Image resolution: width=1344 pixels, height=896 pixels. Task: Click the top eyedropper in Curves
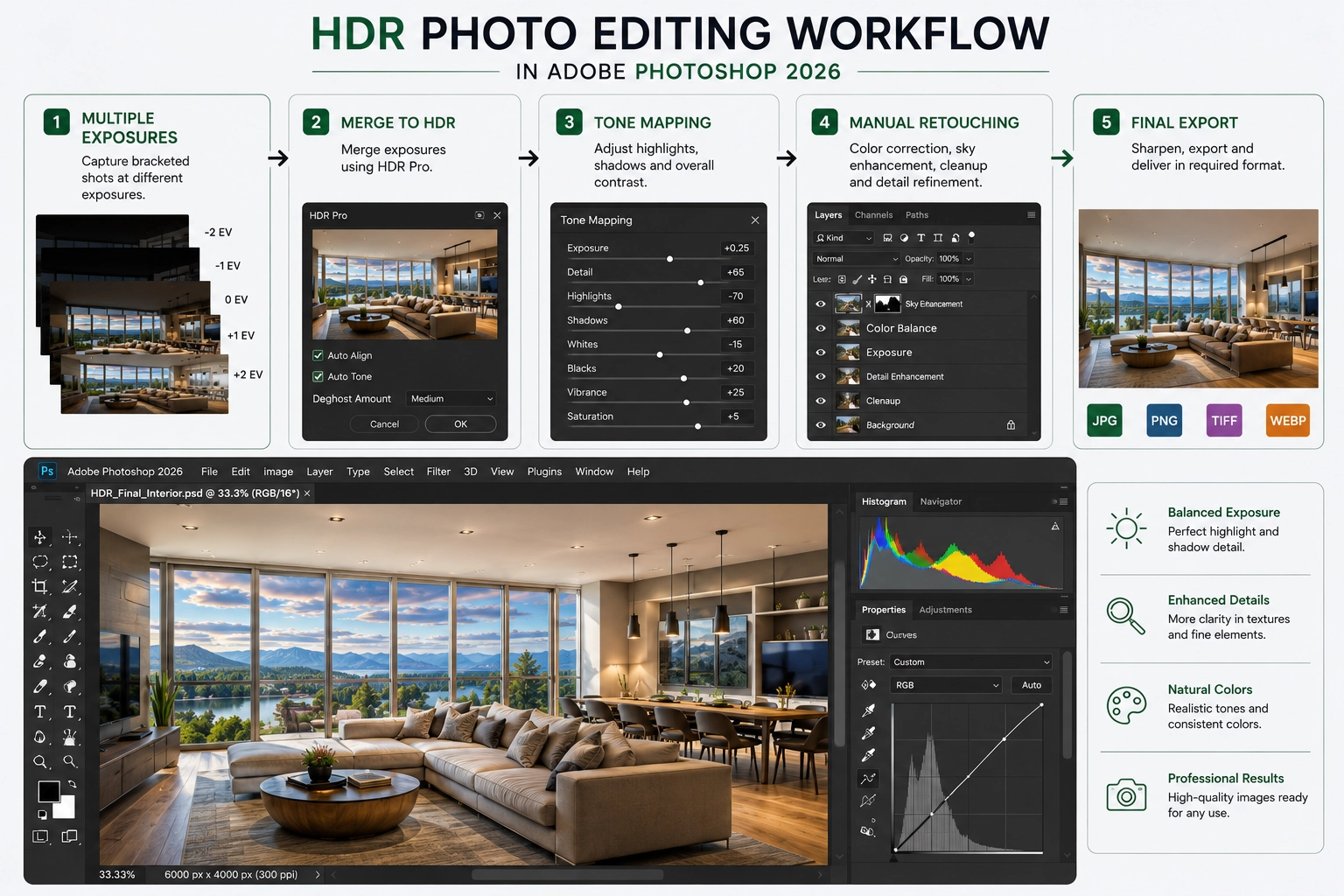click(868, 710)
